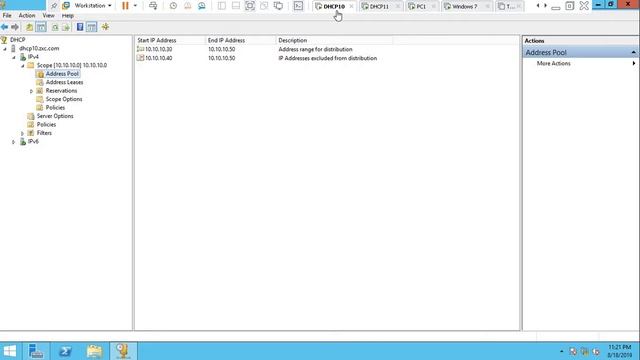Open File Explorer from the taskbar
The image size is (640, 360).
click(x=94, y=351)
